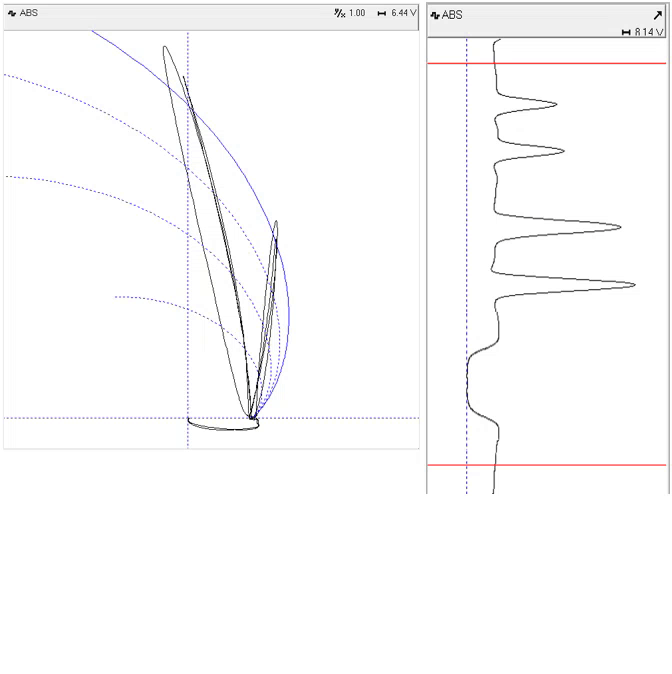
Task: Click the diagonal arrow icon in the strip chart header
Action: click(x=658, y=15)
